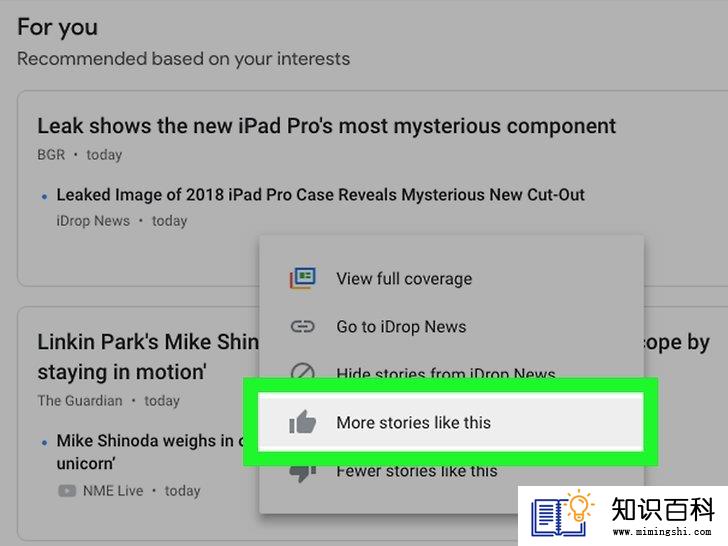Open the Linkin Park Mike Shinoda headline
728x546 pixels.
coord(148,357)
